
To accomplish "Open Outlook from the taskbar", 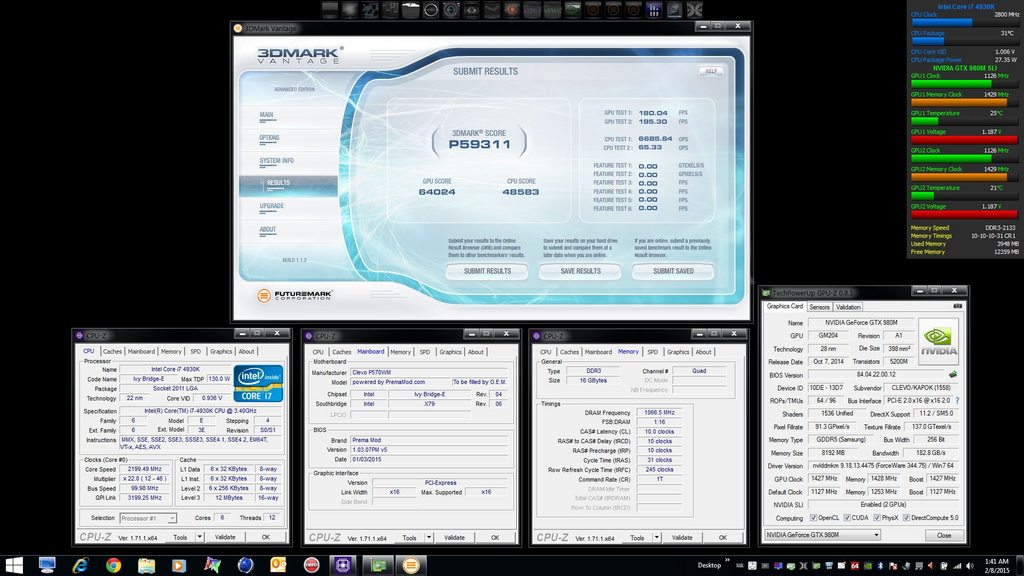I will (x=278, y=565).
